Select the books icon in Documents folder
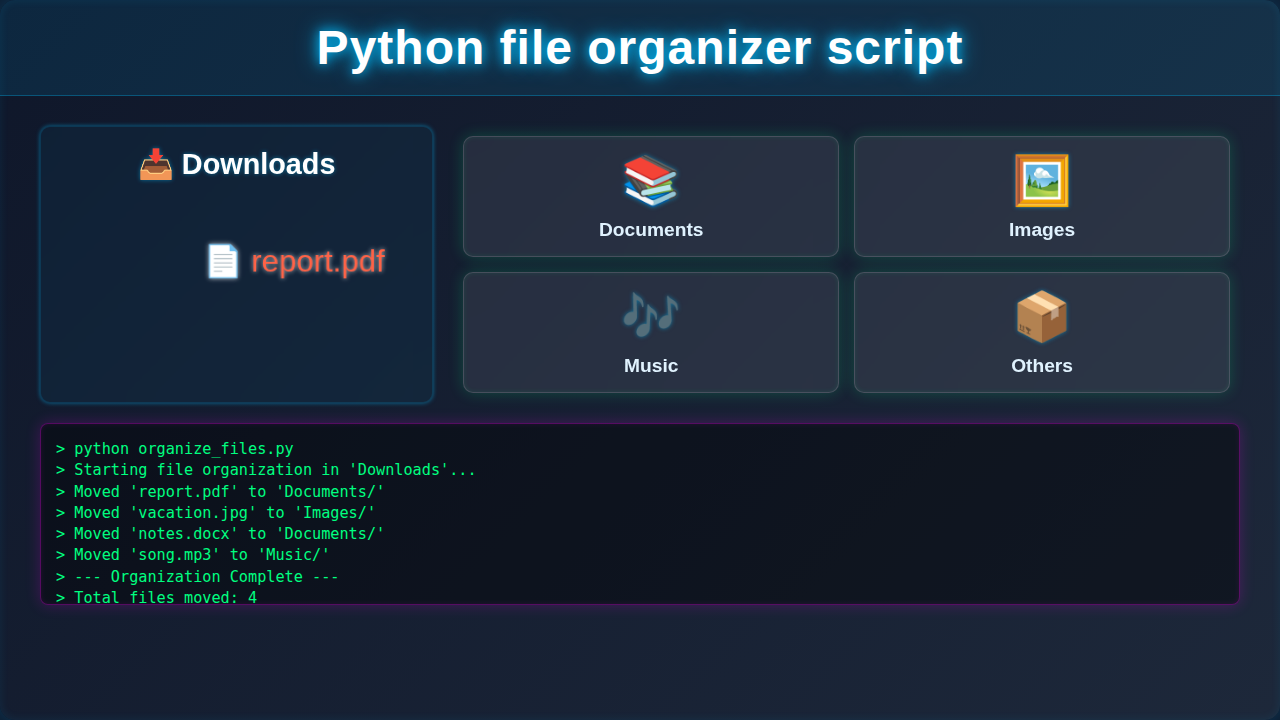Viewport: 1280px width, 720px height. pyautogui.click(x=651, y=180)
